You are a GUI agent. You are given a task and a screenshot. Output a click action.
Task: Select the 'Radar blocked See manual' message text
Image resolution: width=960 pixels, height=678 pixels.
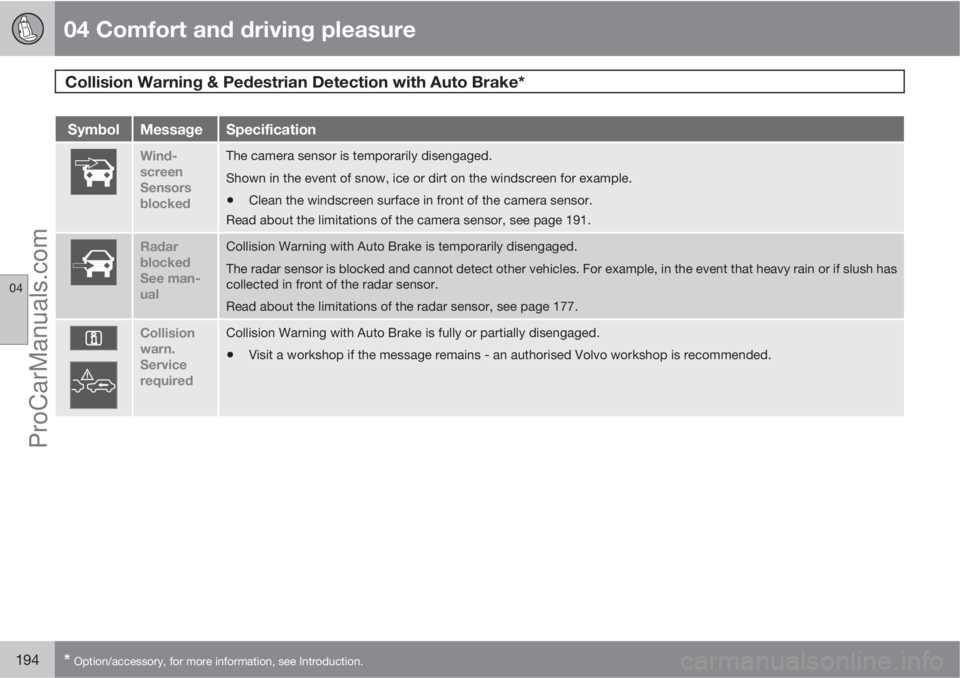click(x=170, y=270)
